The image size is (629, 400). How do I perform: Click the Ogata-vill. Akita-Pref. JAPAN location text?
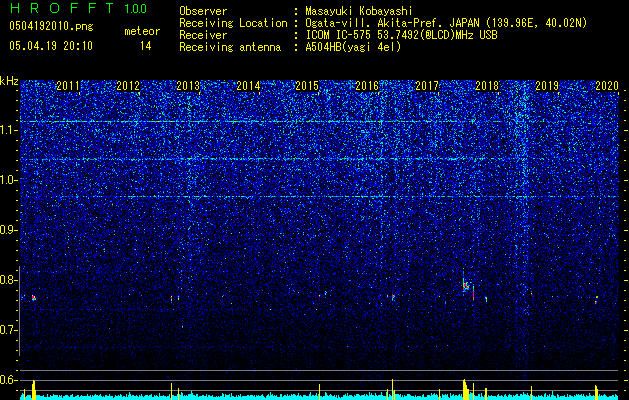[x=446, y=23]
